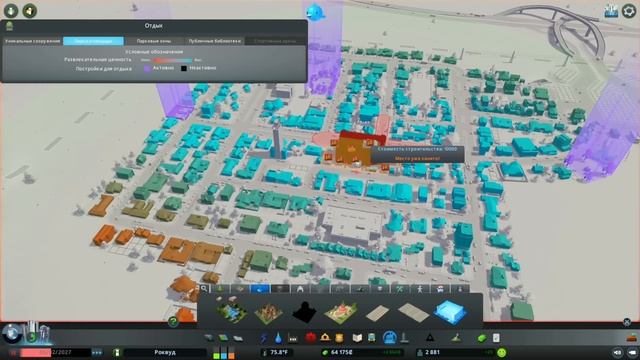Open the Education book icon

[357, 338]
